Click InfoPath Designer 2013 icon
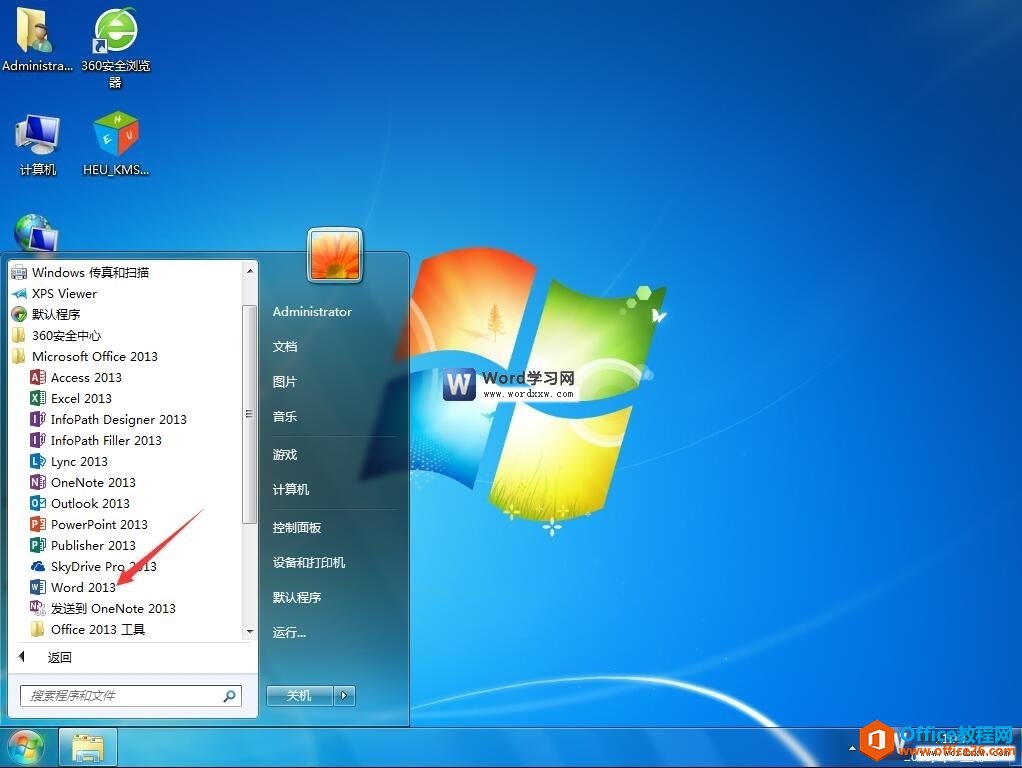The width and height of the screenshot is (1022, 768). [38, 419]
